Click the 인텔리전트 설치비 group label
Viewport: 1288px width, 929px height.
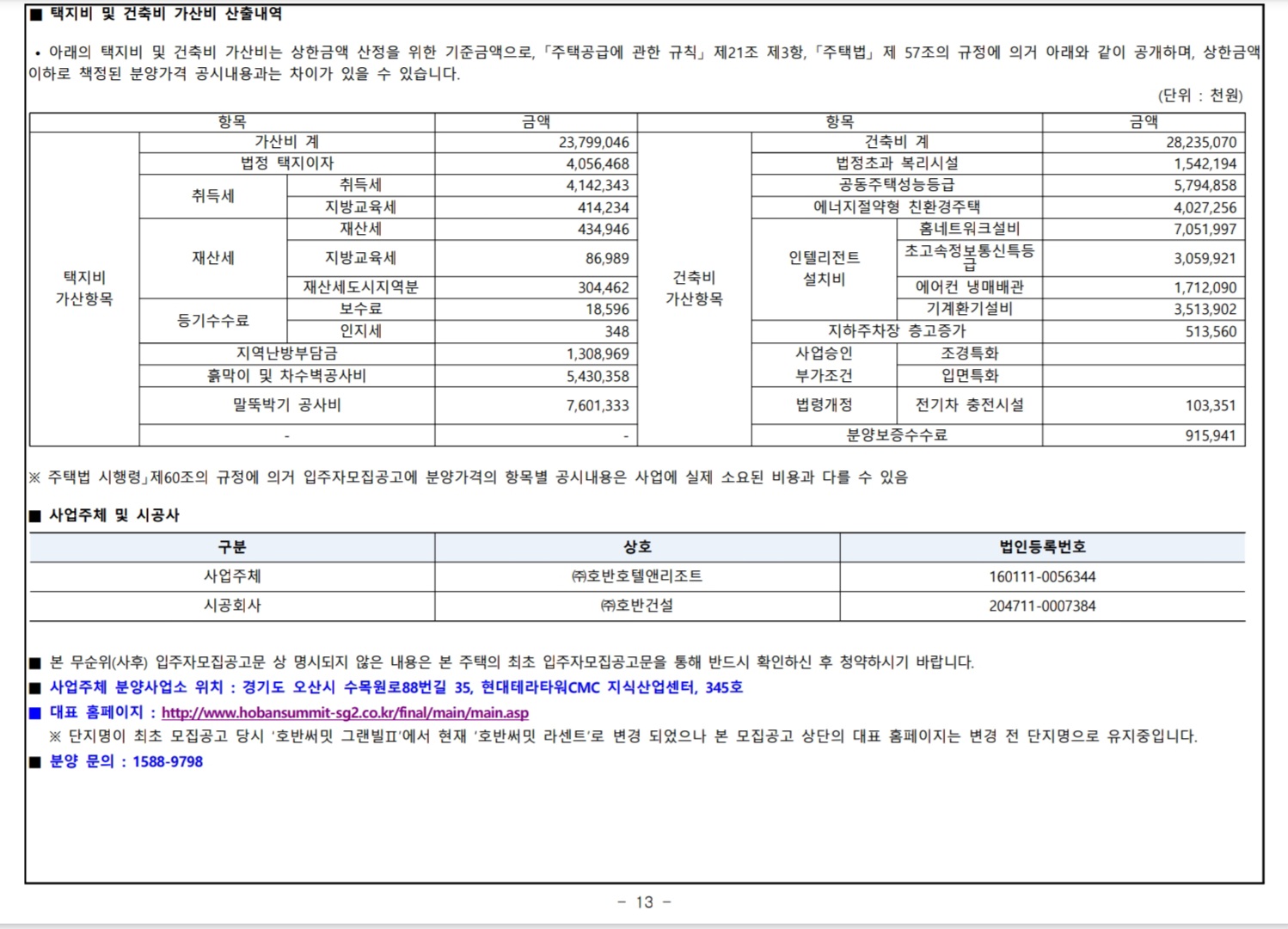coord(824,268)
